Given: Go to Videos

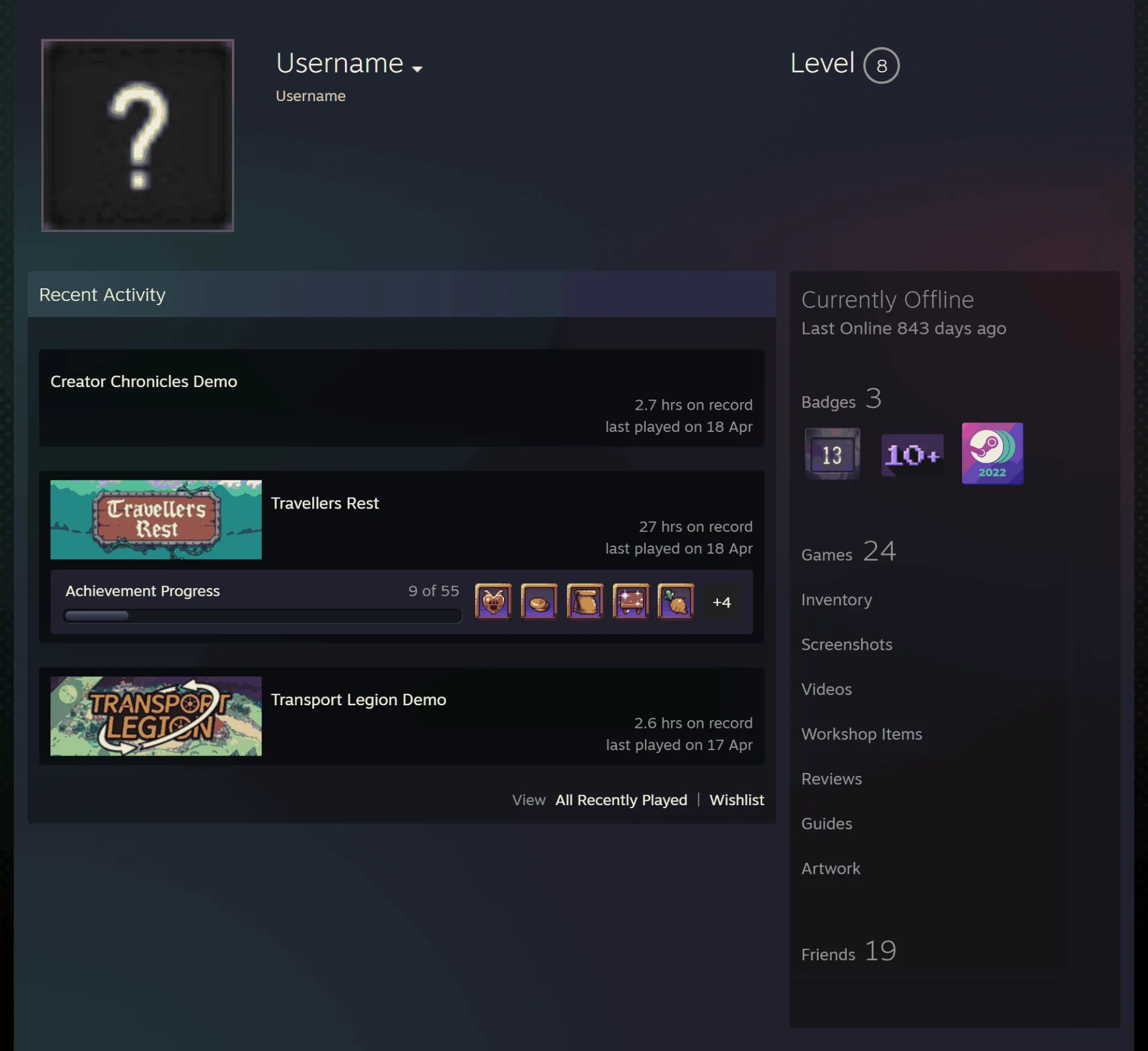Looking at the screenshot, I should (826, 689).
